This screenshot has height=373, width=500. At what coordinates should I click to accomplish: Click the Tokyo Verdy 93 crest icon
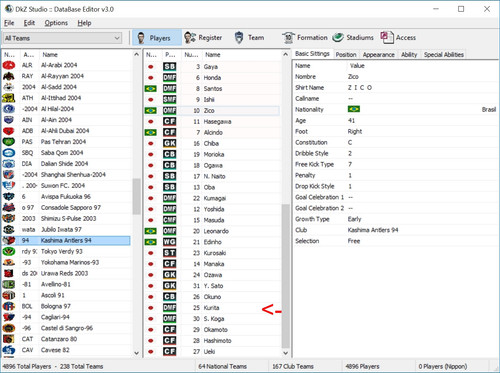pyautogui.click(x=9, y=251)
